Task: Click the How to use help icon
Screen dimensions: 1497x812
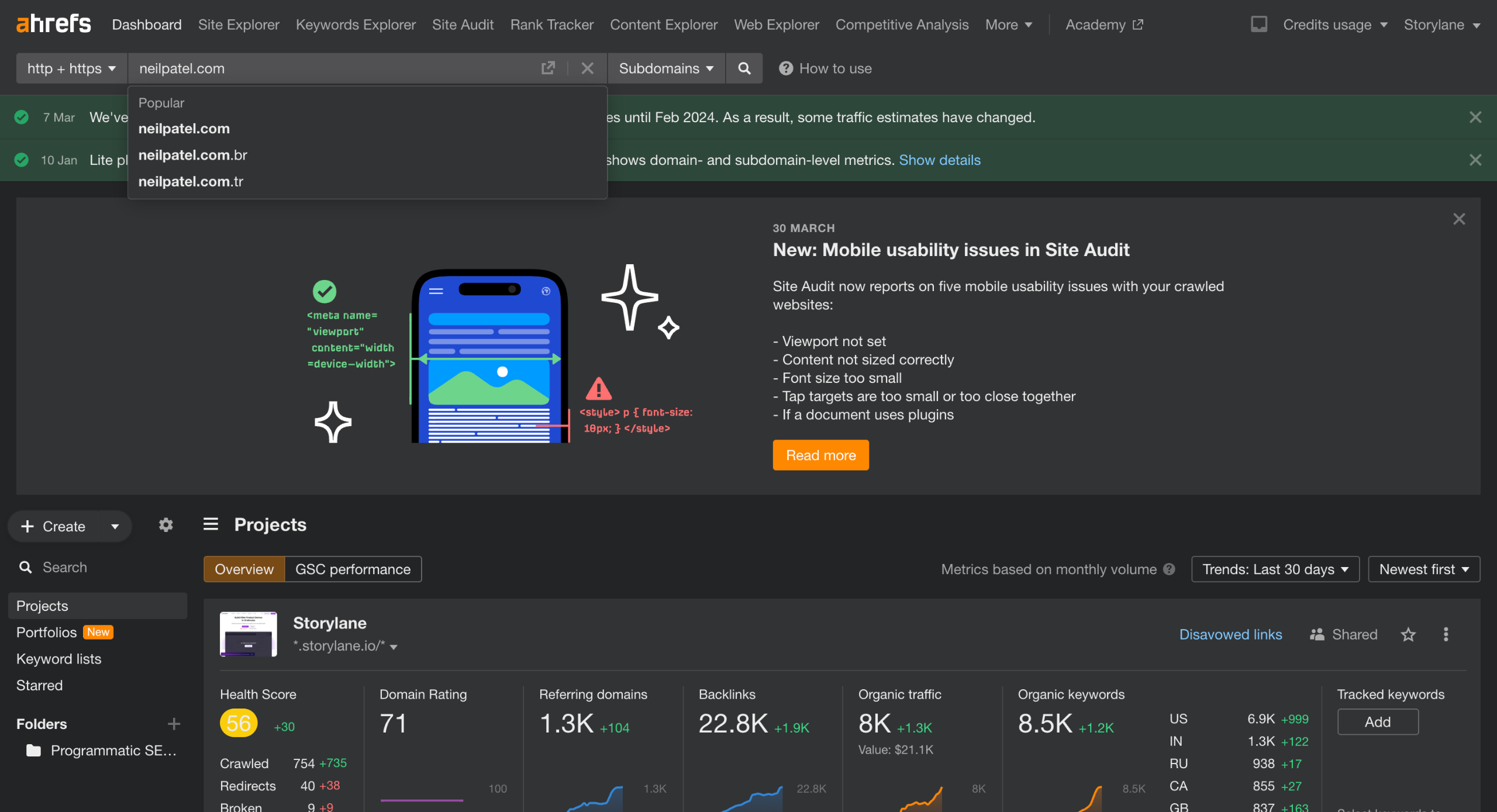Action: [786, 68]
